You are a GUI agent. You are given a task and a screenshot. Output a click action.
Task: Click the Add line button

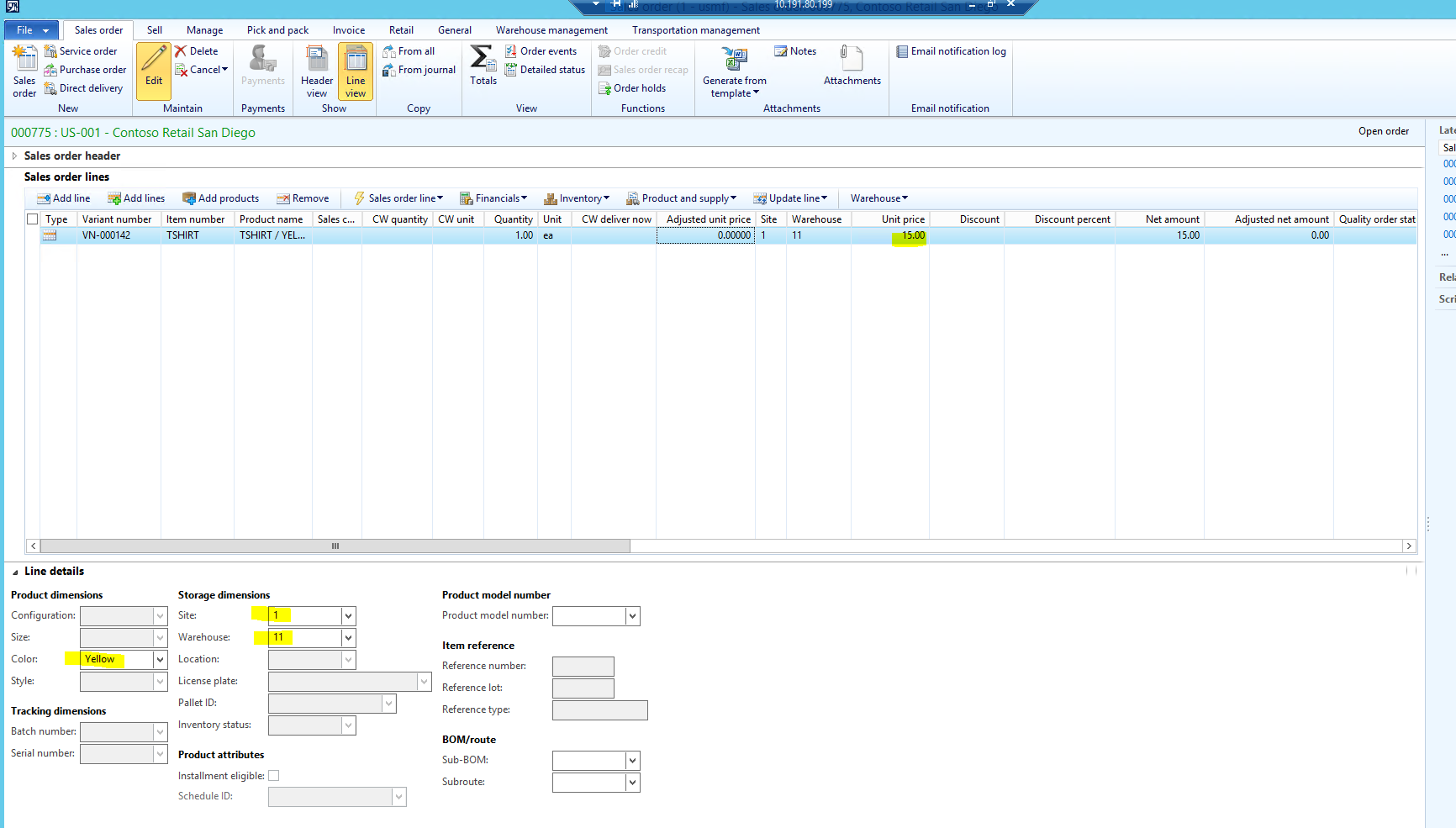coord(63,198)
